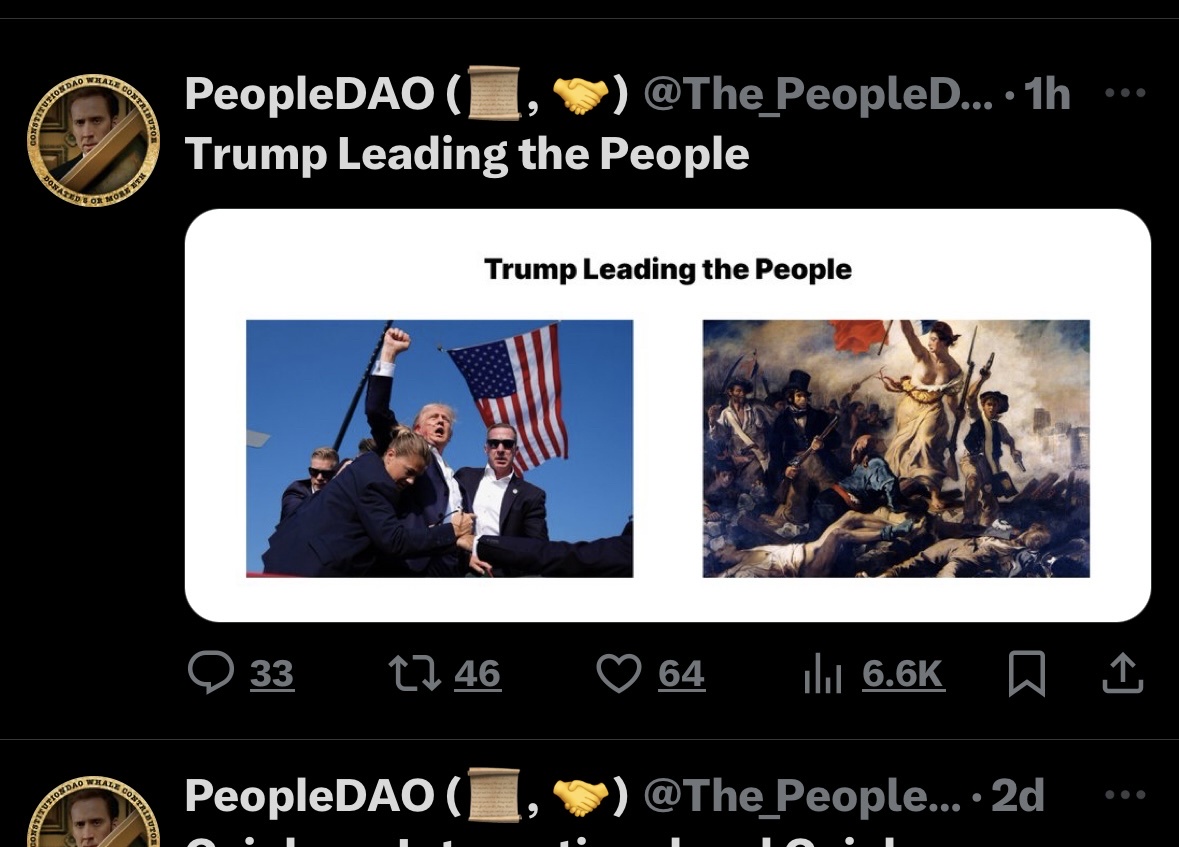Click the reply speech bubble icon
Image resolution: width=1179 pixels, height=847 pixels.
click(x=211, y=672)
